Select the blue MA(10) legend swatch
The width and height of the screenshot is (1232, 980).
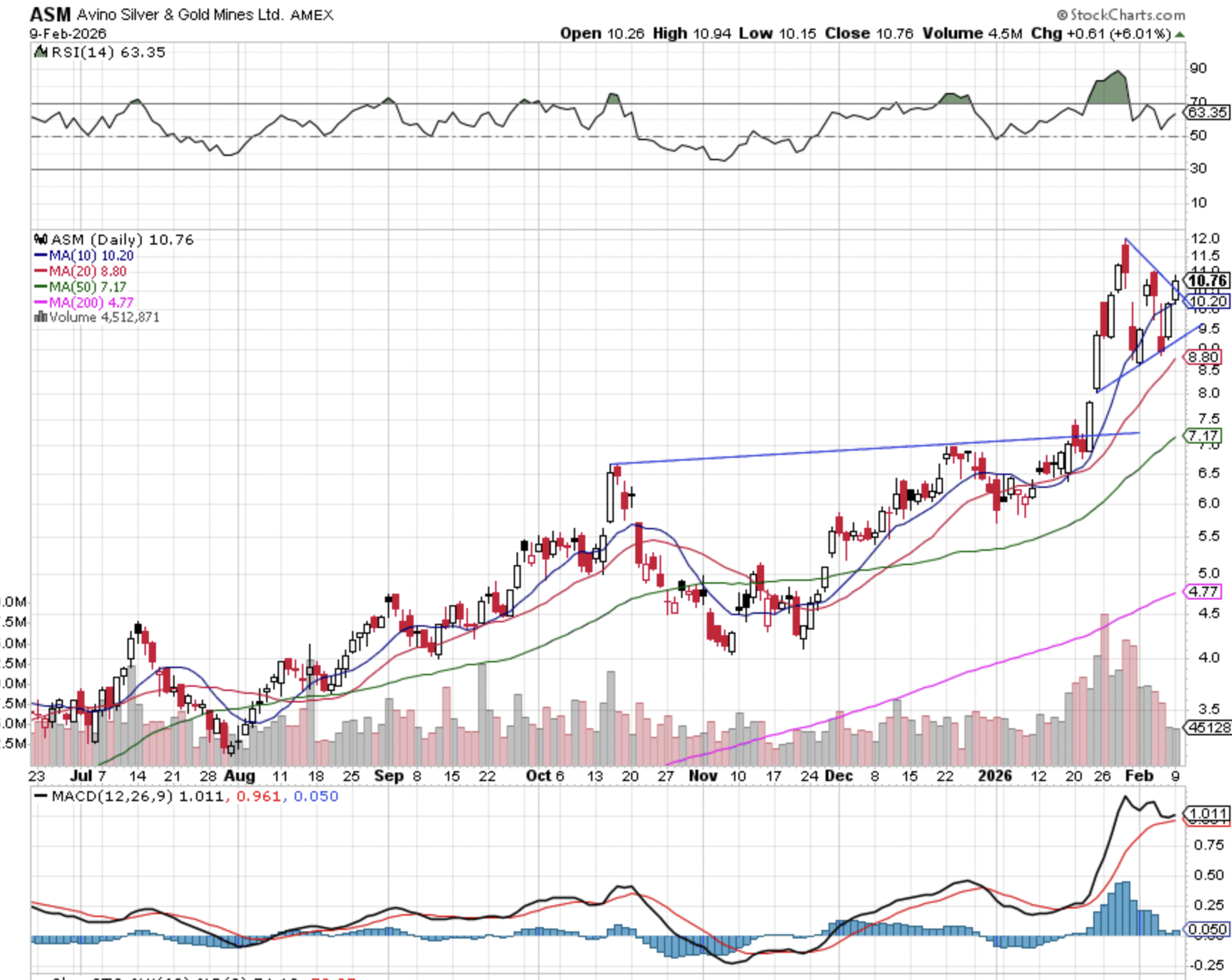(41, 255)
